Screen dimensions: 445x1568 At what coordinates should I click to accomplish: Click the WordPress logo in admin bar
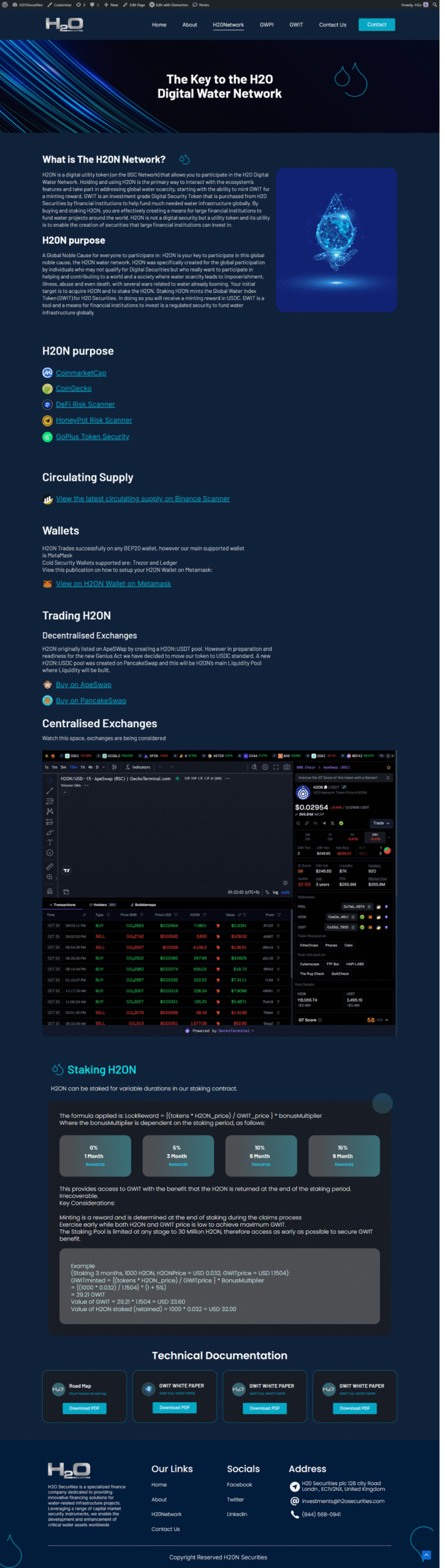(x=5, y=4)
